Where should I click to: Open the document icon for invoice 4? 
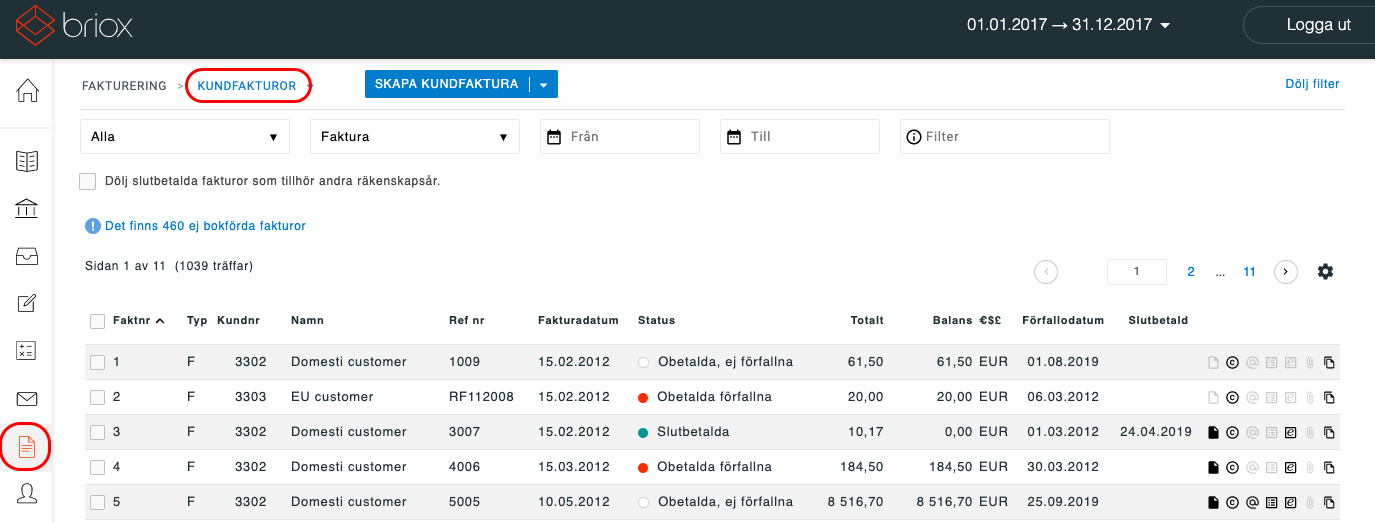pos(1213,467)
